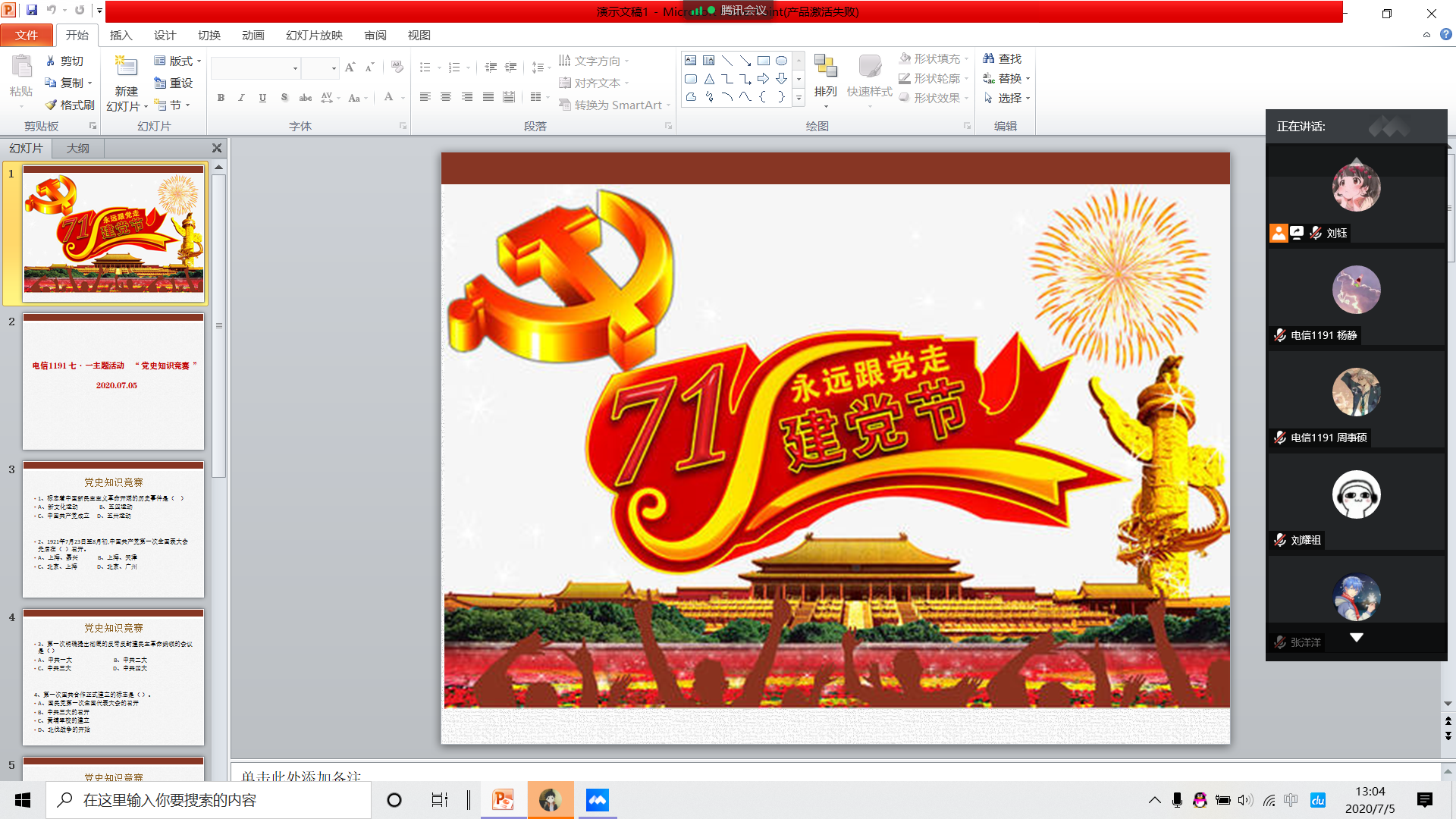Click the Cut (剪切) scissors icon
This screenshot has height=819, width=1456.
pos(51,61)
